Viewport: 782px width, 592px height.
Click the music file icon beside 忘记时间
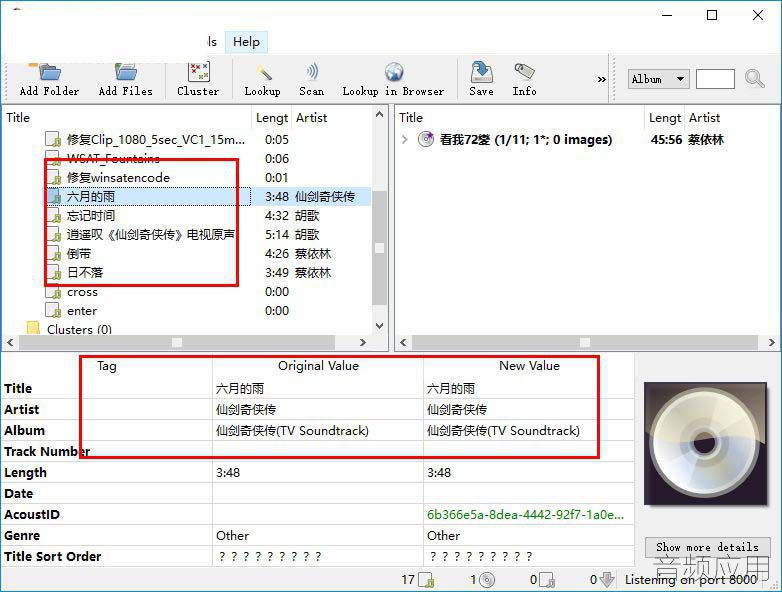click(x=53, y=215)
